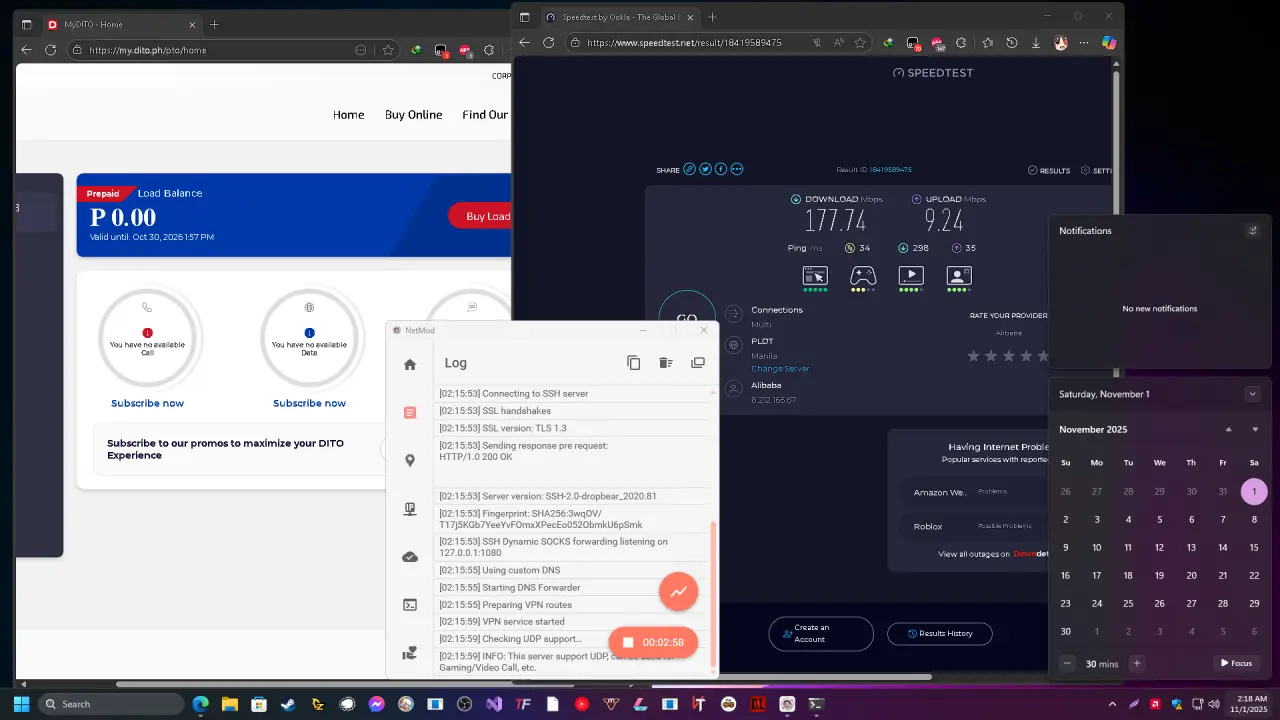Open the Buy Online menu on DITO site
Image resolution: width=1280 pixels, height=720 pixels.
click(413, 115)
